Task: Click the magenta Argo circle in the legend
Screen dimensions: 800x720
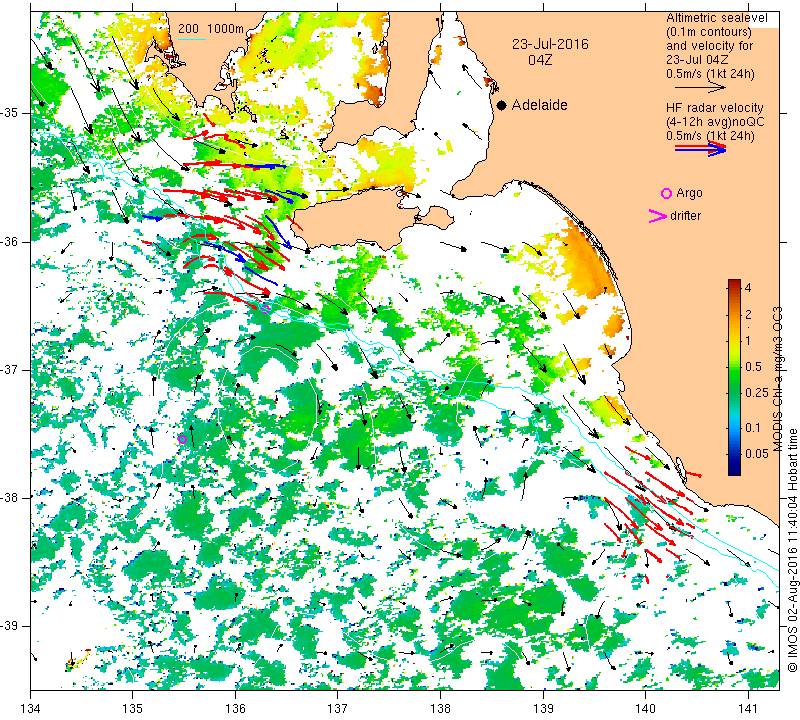Action: point(666,193)
